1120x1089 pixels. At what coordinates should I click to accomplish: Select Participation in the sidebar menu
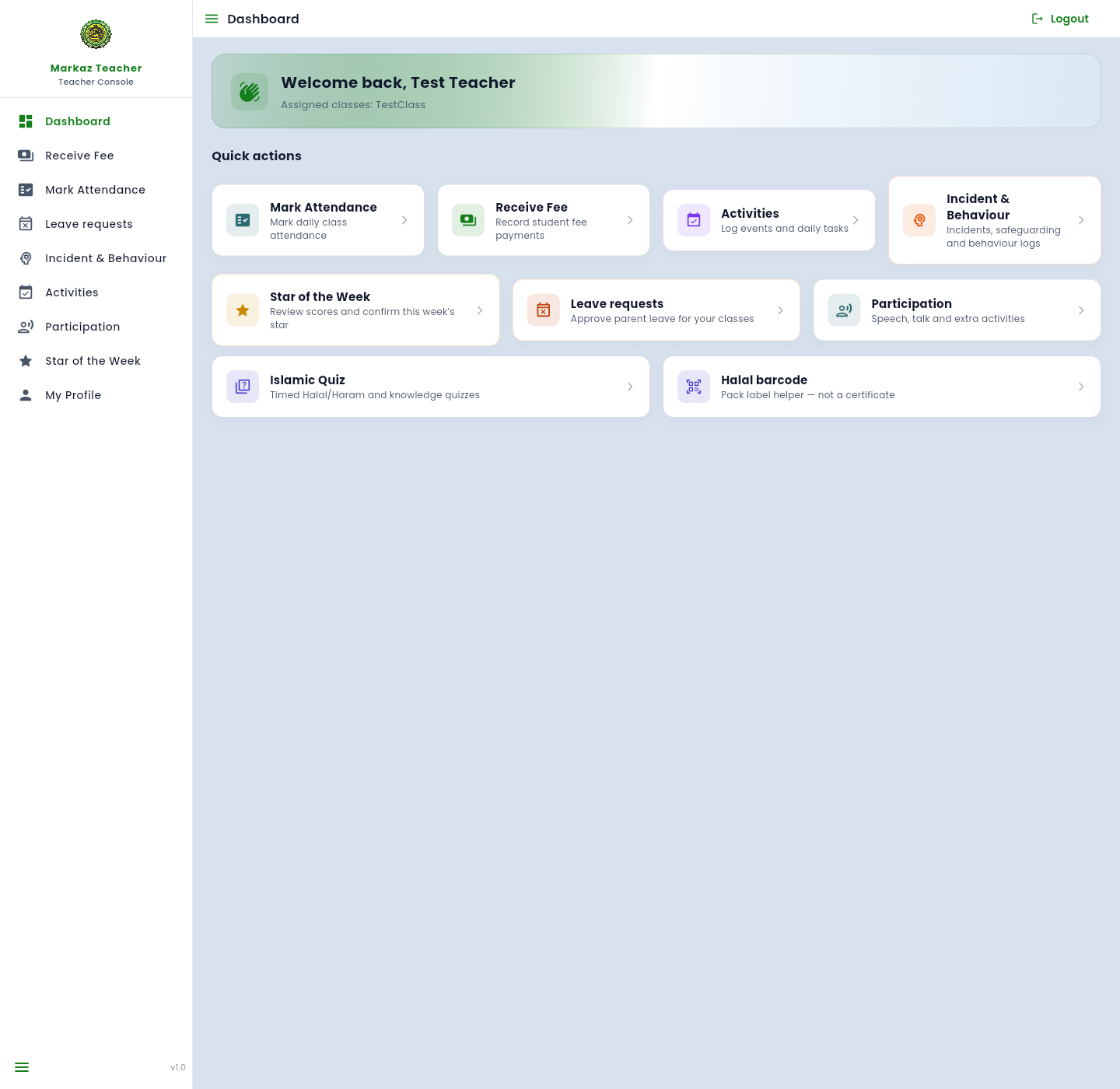96,327
